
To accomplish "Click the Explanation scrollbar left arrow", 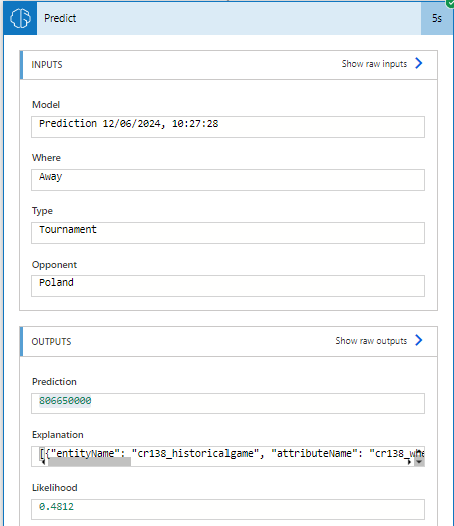I will coord(44,462).
